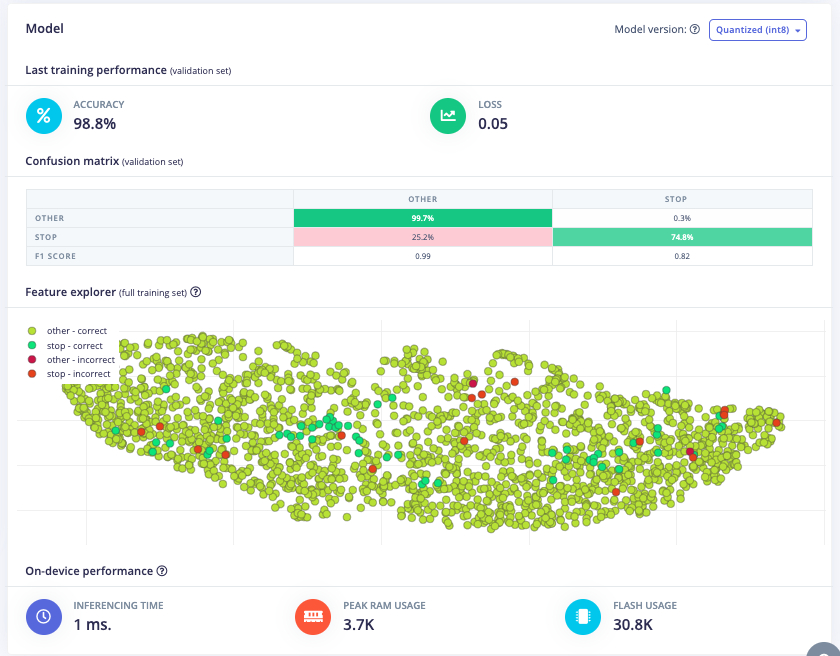This screenshot has height=656, width=840.
Task: Click the accuracy percent icon
Action: pyautogui.click(x=43, y=116)
